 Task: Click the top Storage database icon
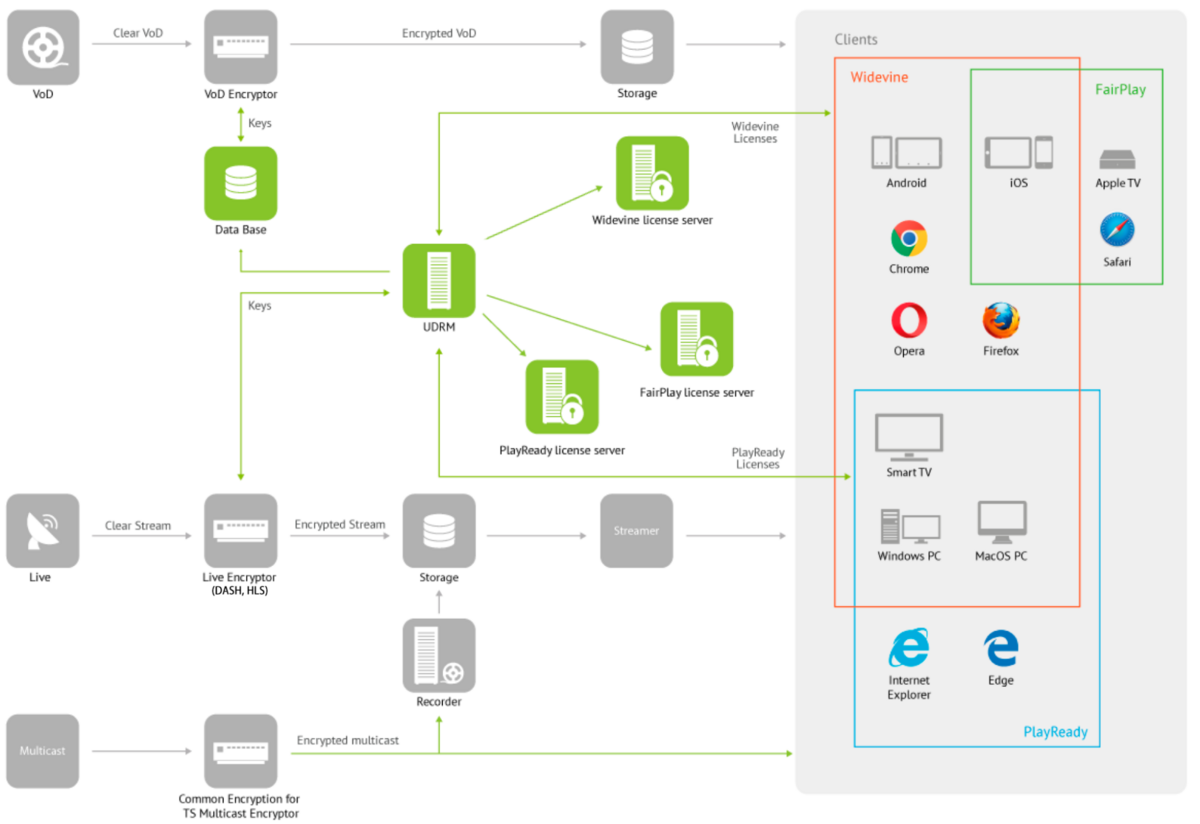(637, 47)
